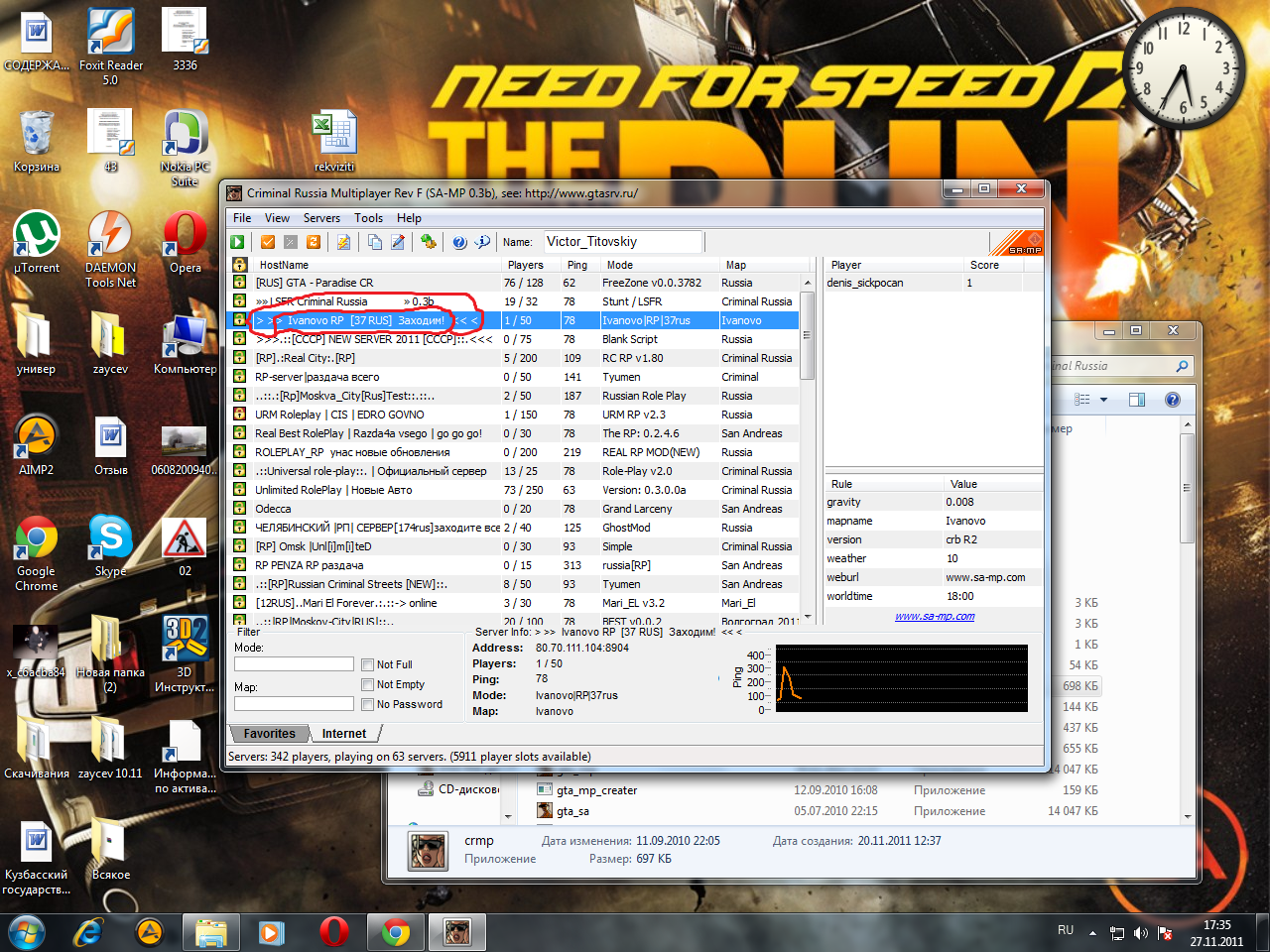Viewport: 1270px width, 952px height.
Task: Select the Nokia PC Suite desktop icon
Action: (x=185, y=148)
